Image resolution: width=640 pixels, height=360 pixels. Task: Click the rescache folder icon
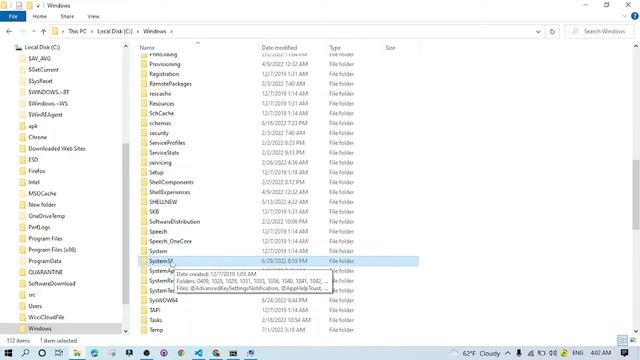pyautogui.click(x=144, y=93)
